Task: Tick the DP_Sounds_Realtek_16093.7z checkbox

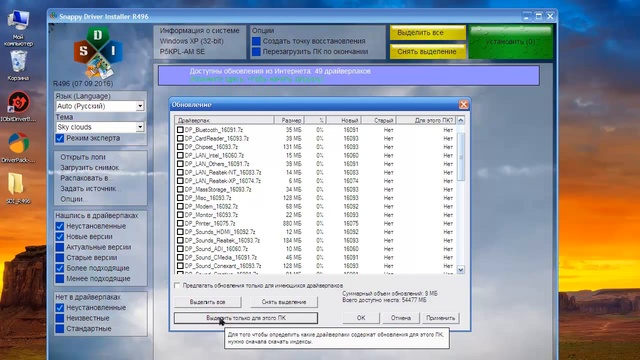Action: 180,240
